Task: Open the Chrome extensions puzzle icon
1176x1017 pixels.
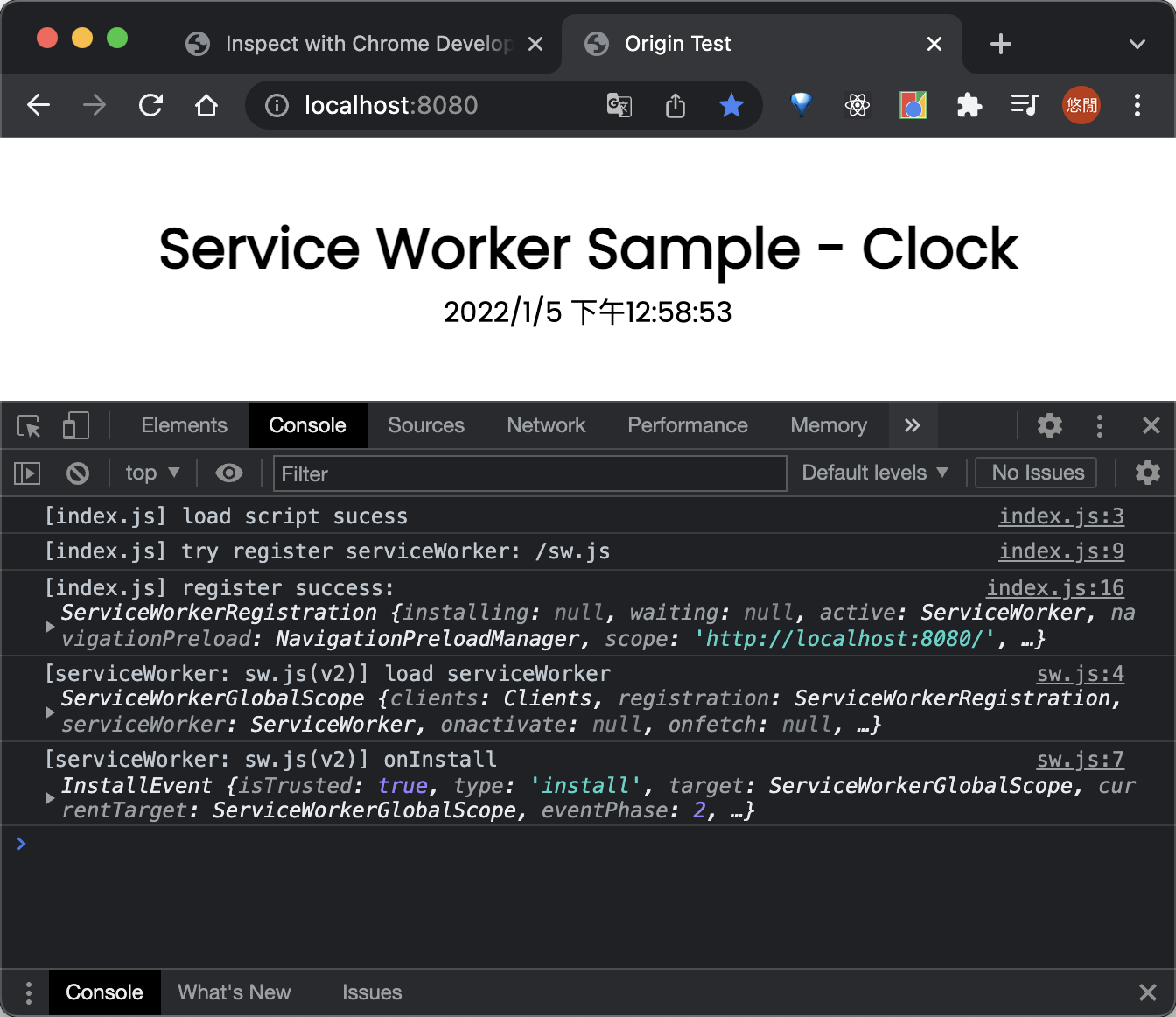Action: click(x=969, y=105)
